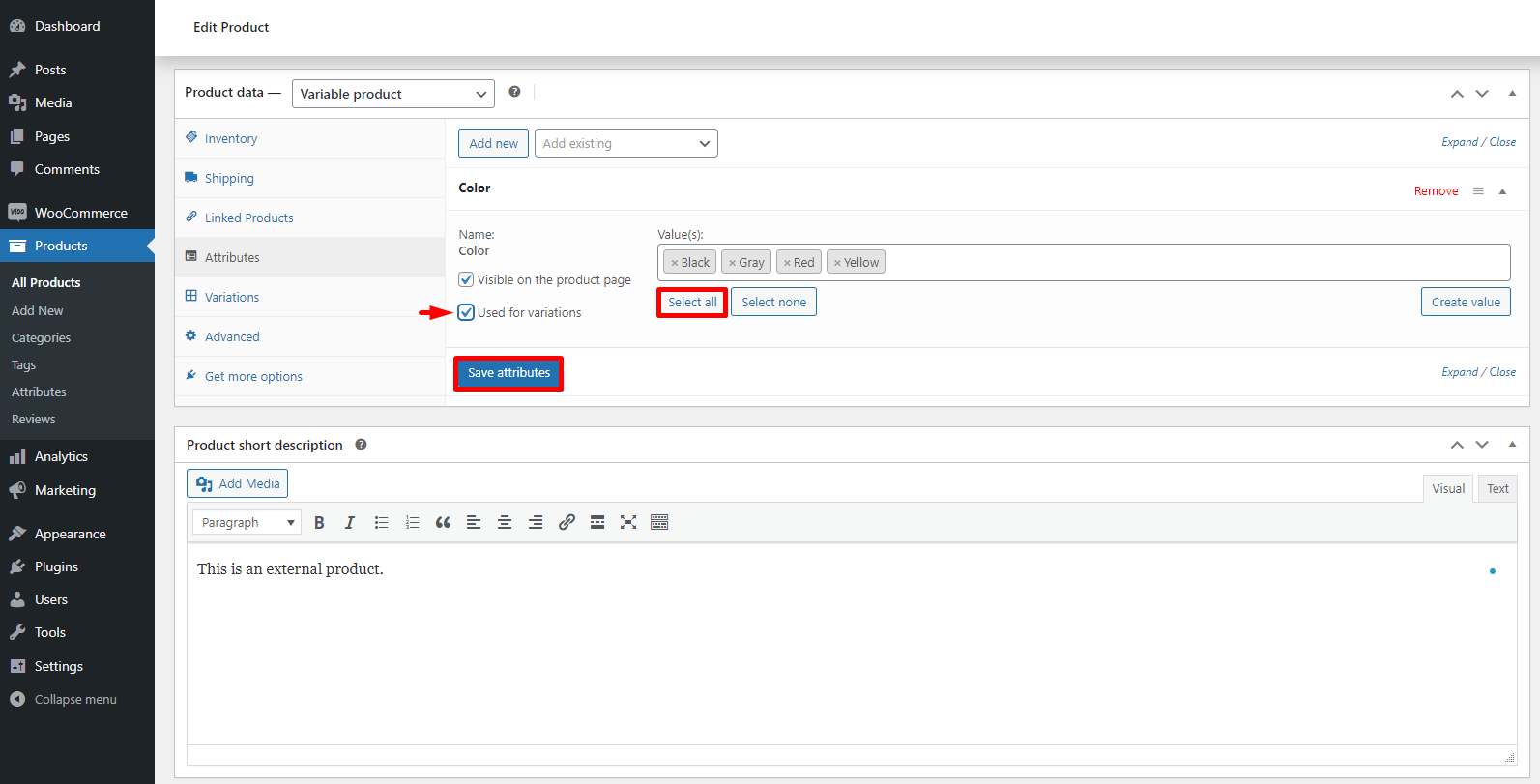This screenshot has height=784, width=1540.
Task: Click the bulleted list icon
Action: click(x=381, y=523)
